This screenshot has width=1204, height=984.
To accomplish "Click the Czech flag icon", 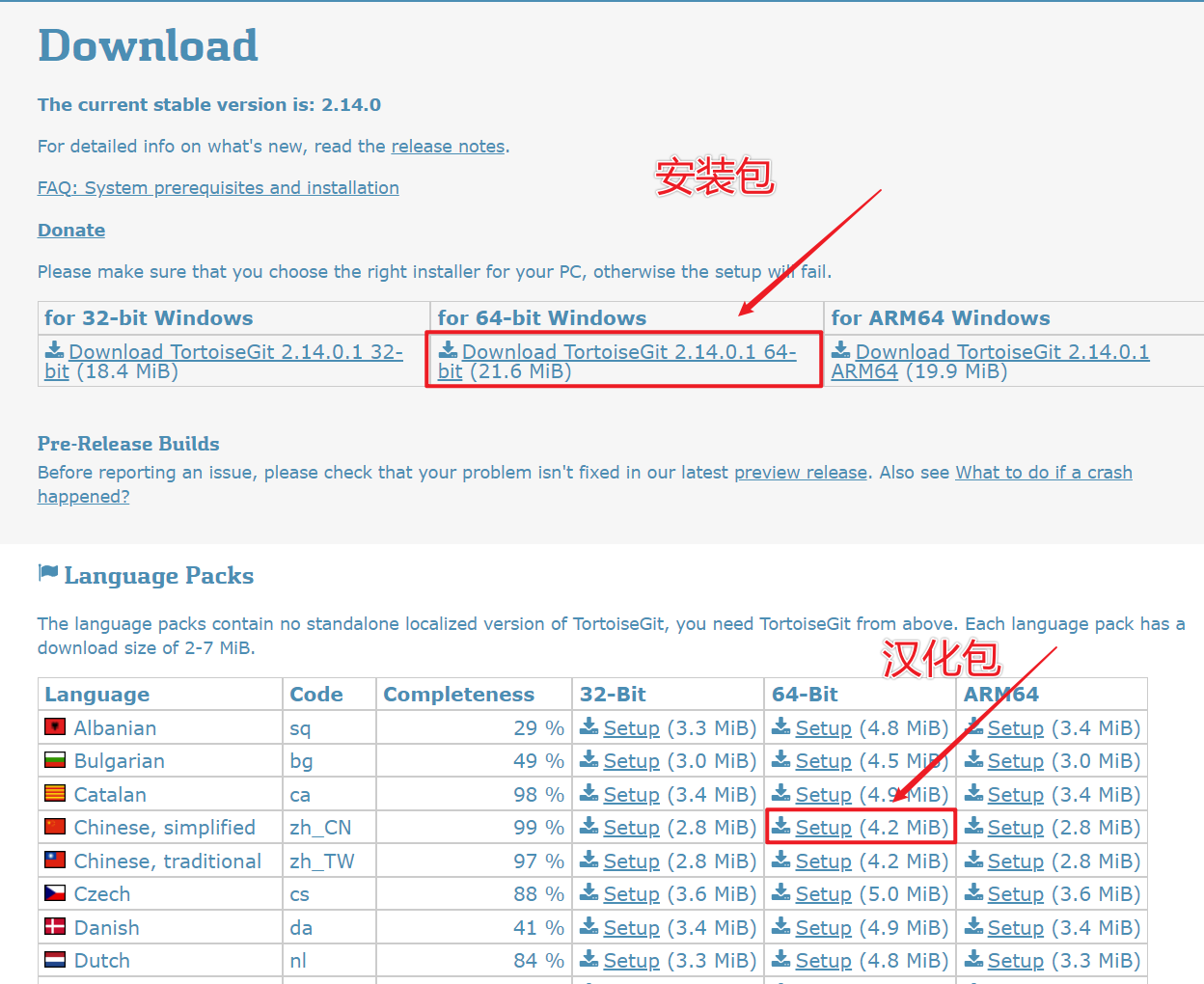I will pos(55,892).
